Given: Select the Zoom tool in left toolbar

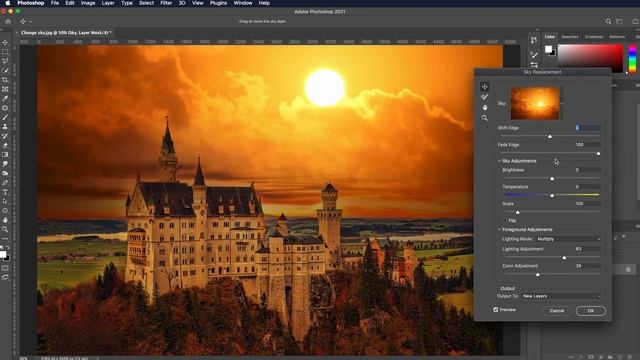Looking at the screenshot, I should (5, 229).
